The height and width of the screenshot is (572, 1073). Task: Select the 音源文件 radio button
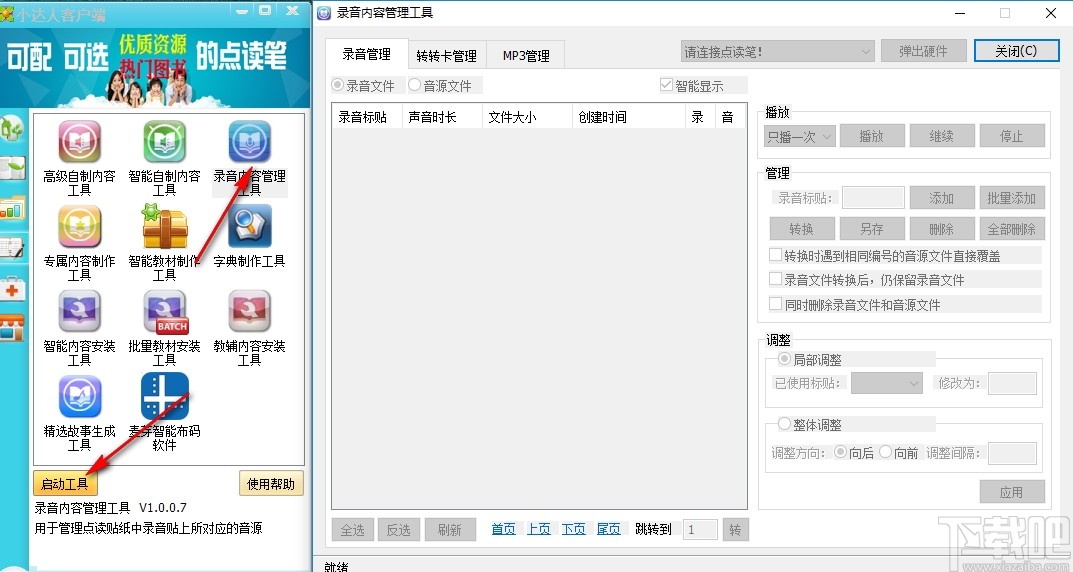pos(414,85)
